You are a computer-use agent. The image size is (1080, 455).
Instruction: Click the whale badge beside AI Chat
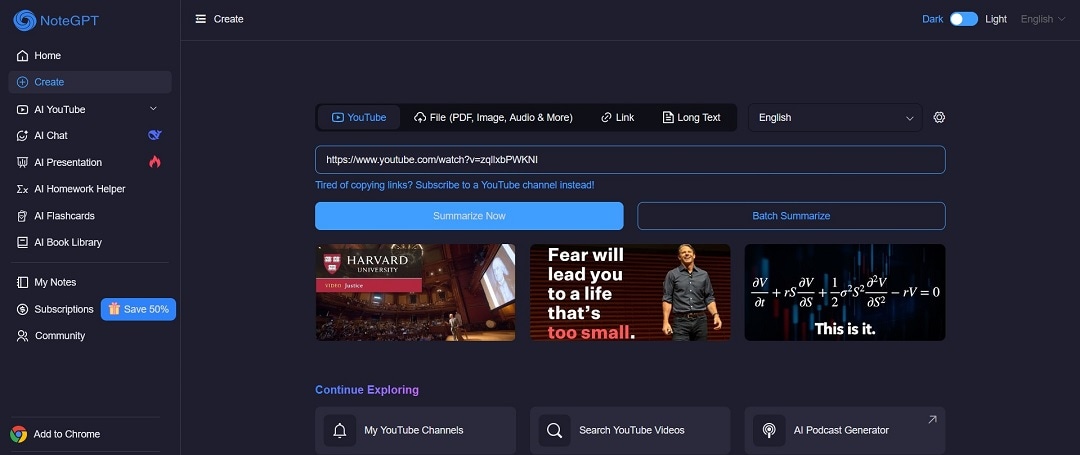(x=155, y=135)
